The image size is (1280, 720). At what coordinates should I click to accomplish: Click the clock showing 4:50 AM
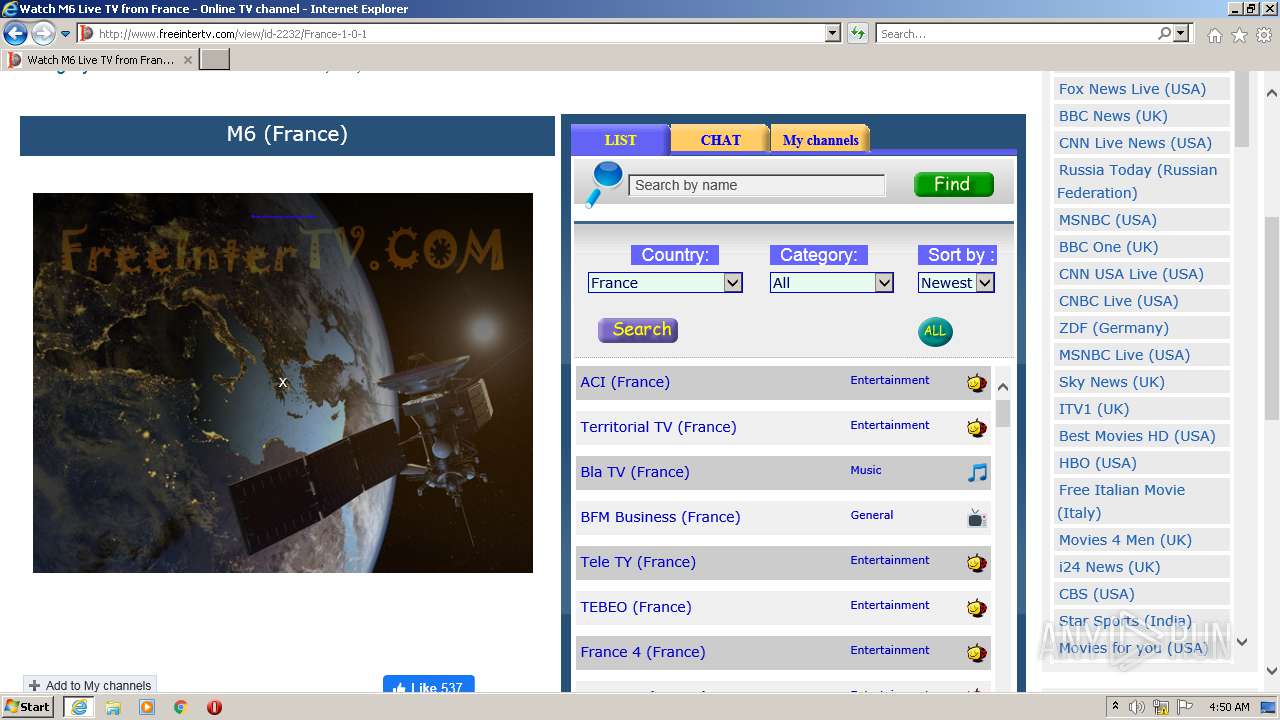click(1229, 707)
